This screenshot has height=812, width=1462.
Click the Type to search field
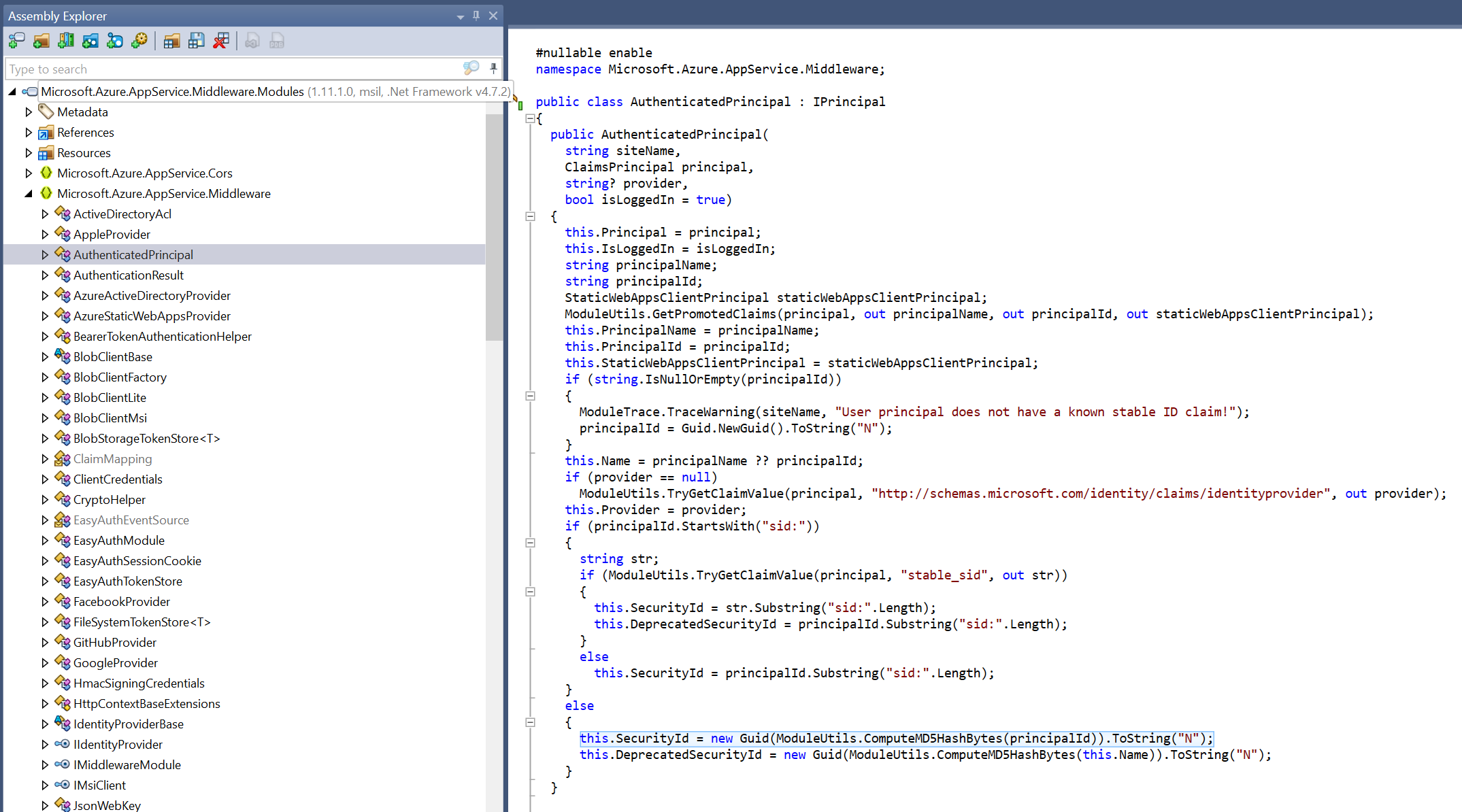pyautogui.click(x=231, y=69)
